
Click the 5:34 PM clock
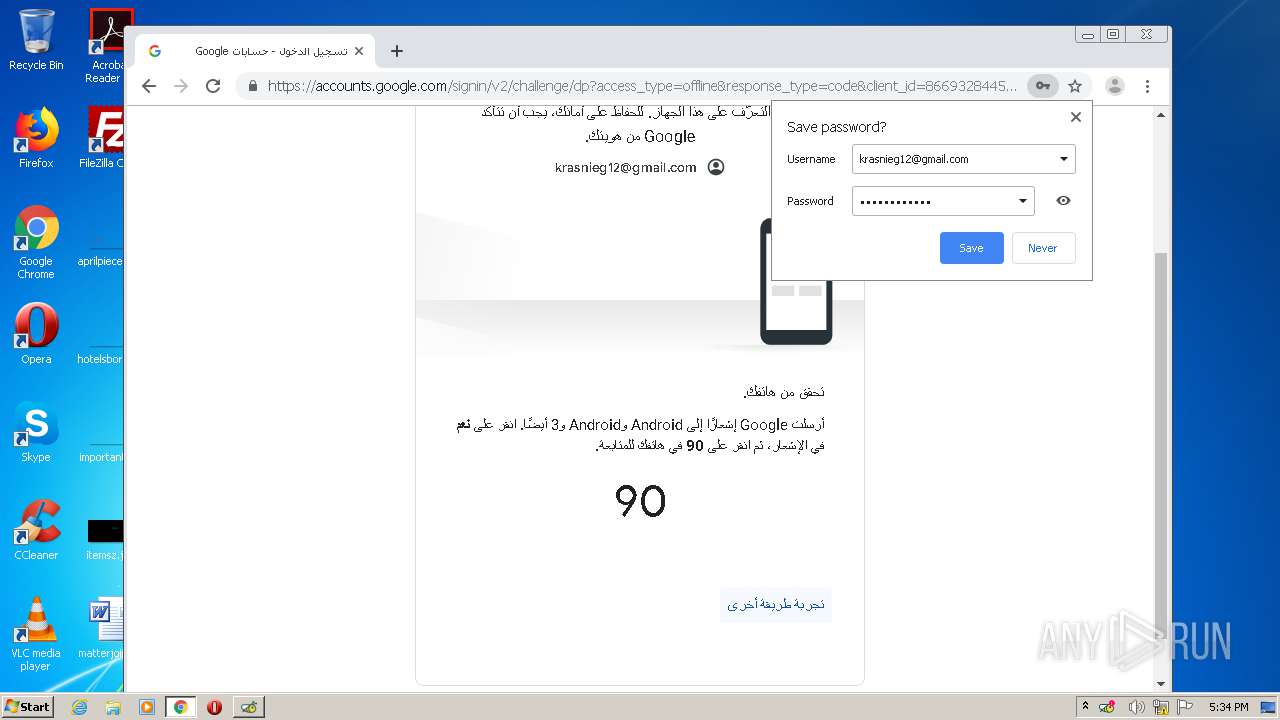click(x=1228, y=707)
